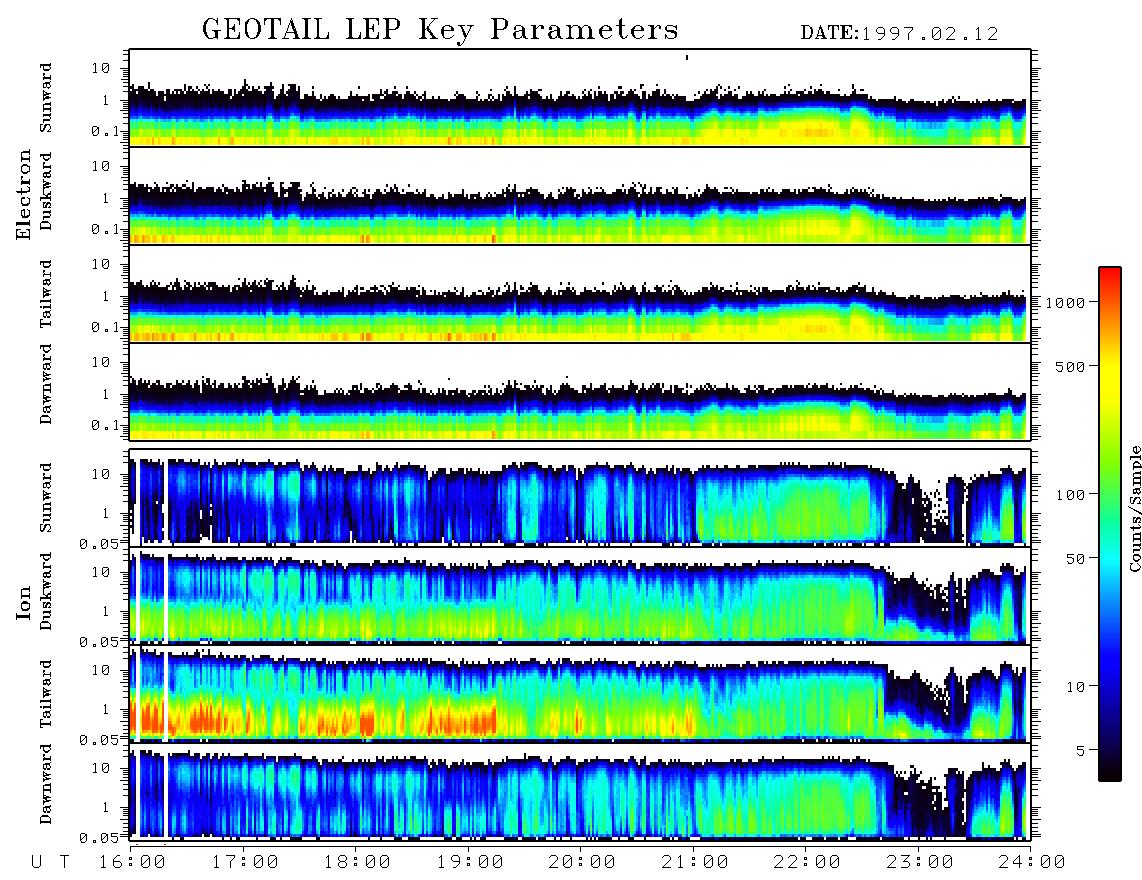This screenshot has height=880, width=1142.
Task: Click the Ion Sunward spectrogram panel
Action: click(580, 497)
